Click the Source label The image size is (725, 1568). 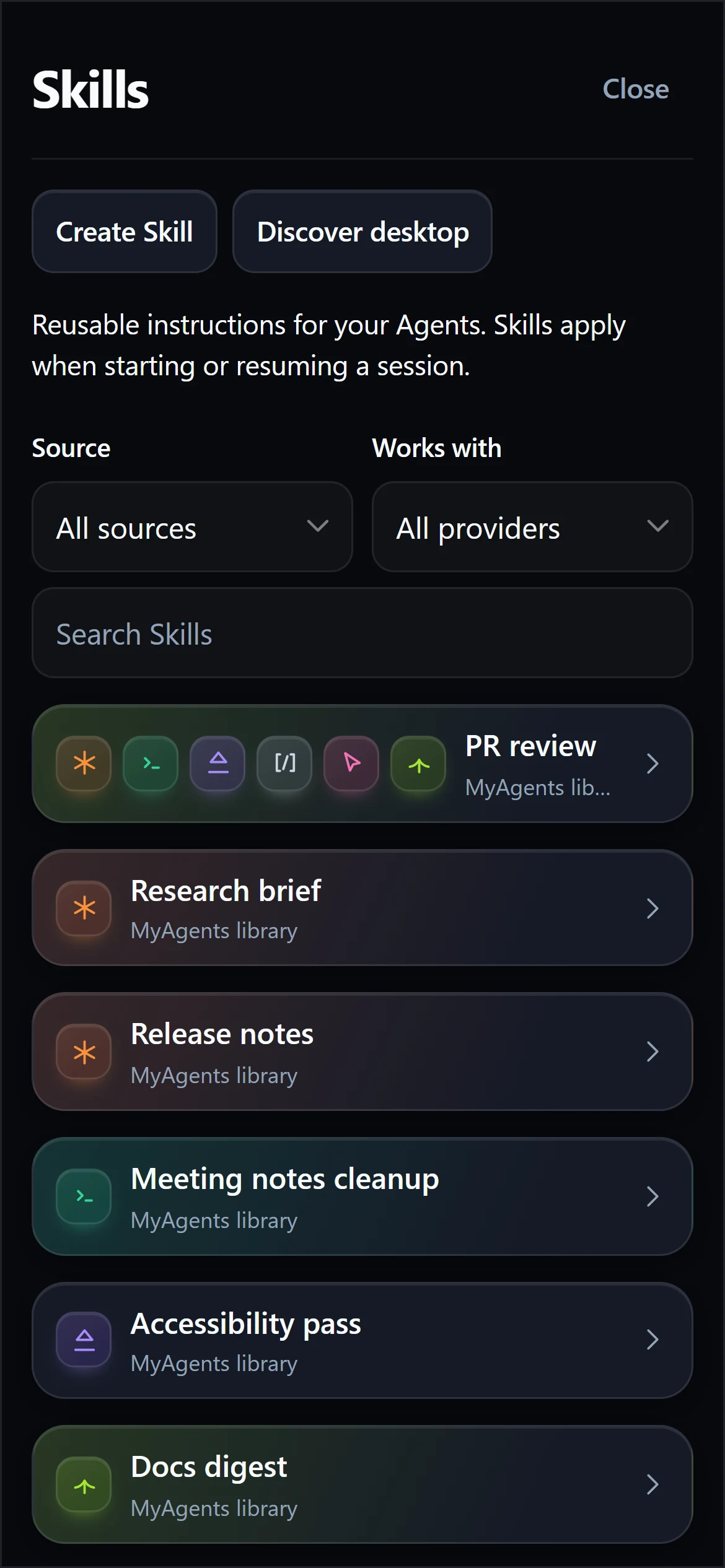pos(71,448)
